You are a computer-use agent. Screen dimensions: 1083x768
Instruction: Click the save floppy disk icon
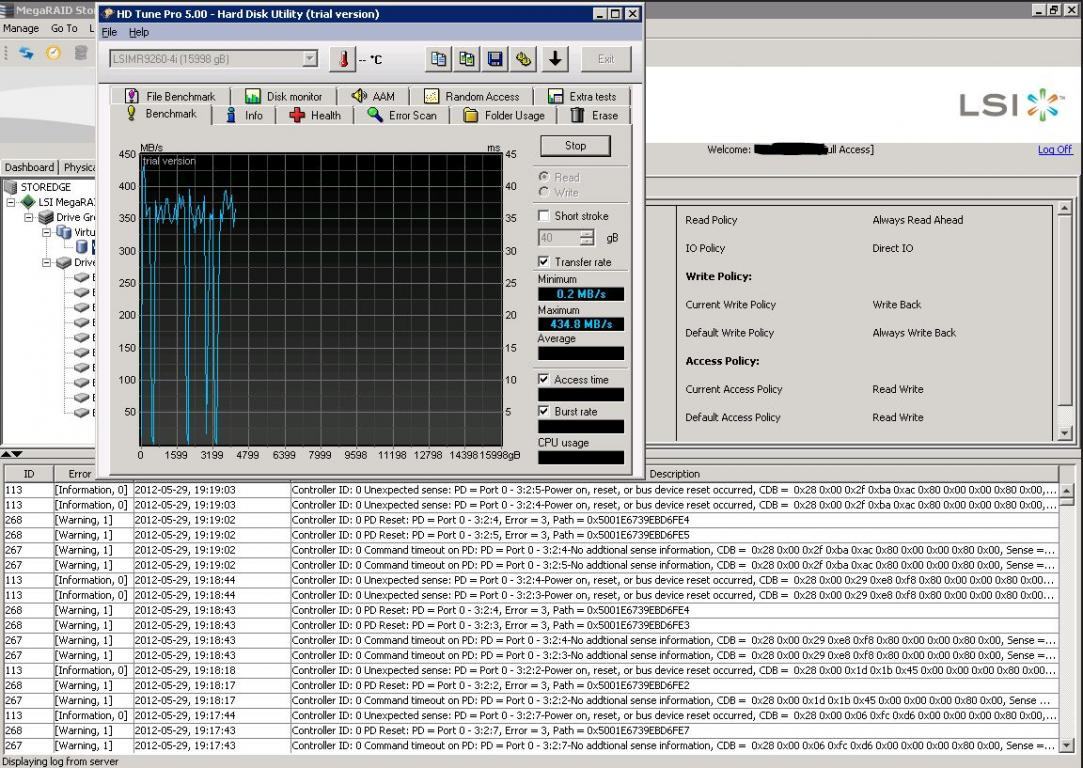click(x=495, y=59)
